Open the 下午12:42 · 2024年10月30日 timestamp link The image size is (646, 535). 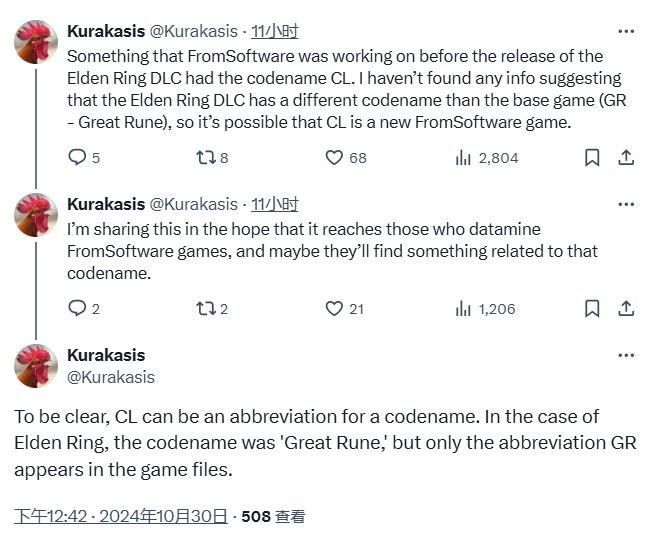120,516
